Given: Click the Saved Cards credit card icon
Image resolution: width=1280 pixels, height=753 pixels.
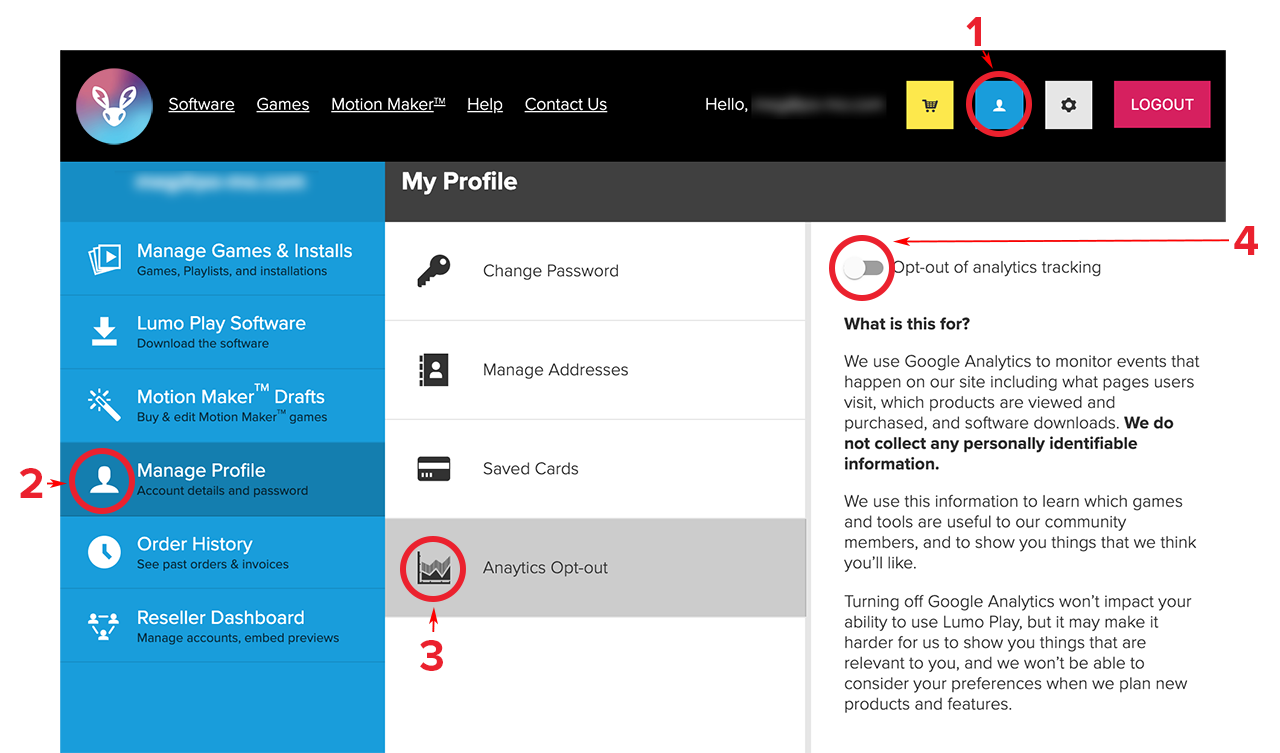Looking at the screenshot, I should (433, 468).
